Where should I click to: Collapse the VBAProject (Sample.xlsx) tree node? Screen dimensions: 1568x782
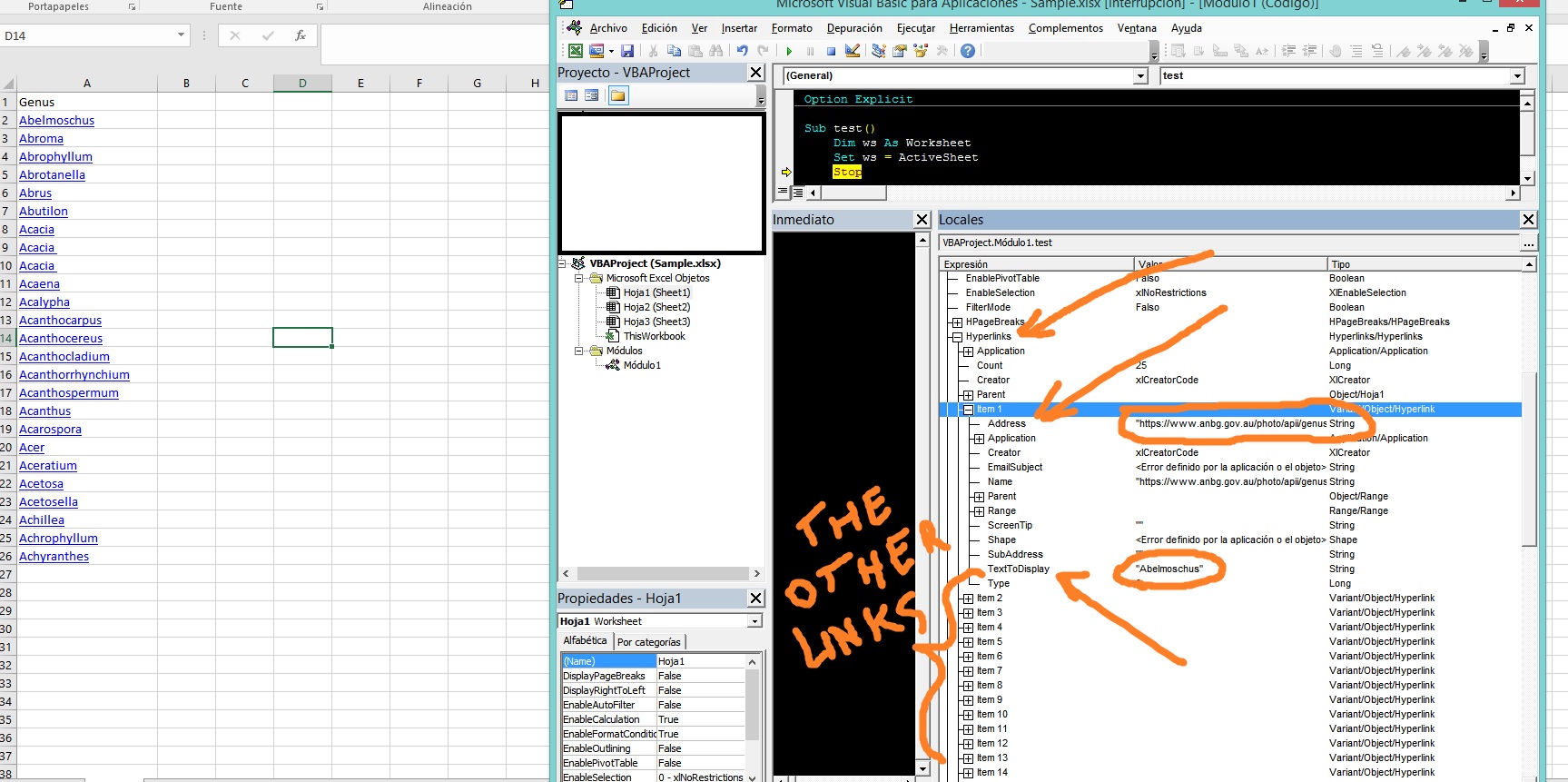pos(563,263)
